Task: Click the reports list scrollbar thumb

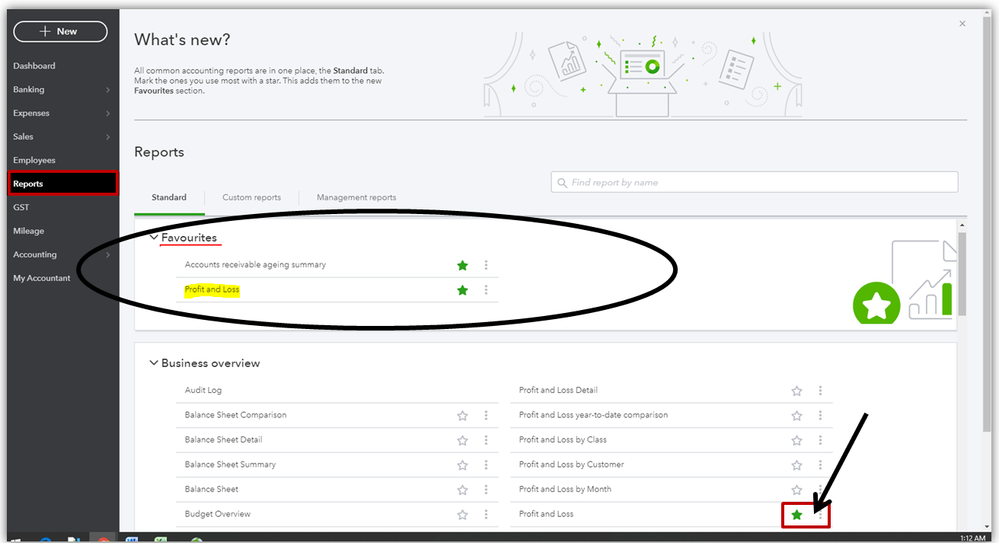Action: coord(962,274)
